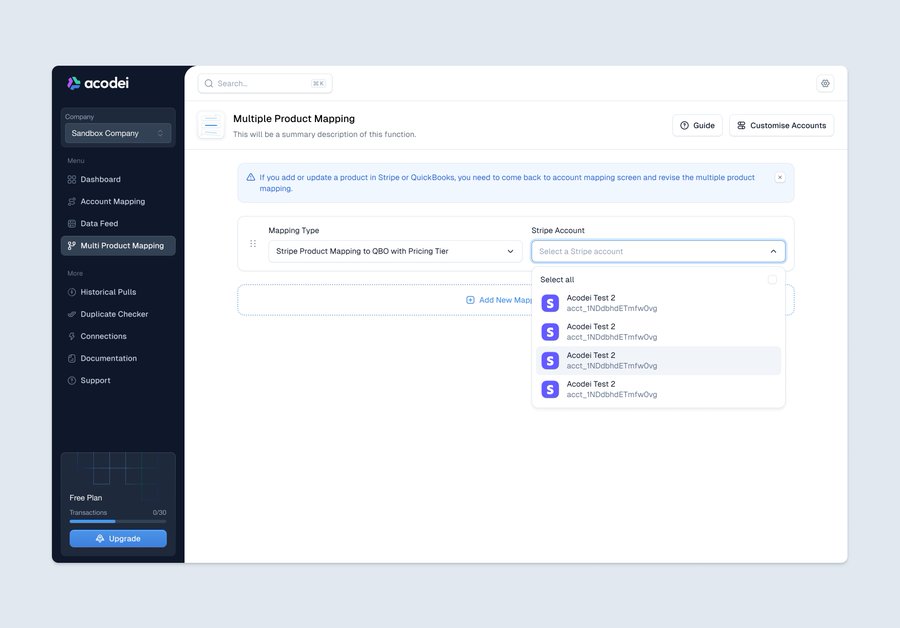Open Duplicate Checker

tap(118, 314)
